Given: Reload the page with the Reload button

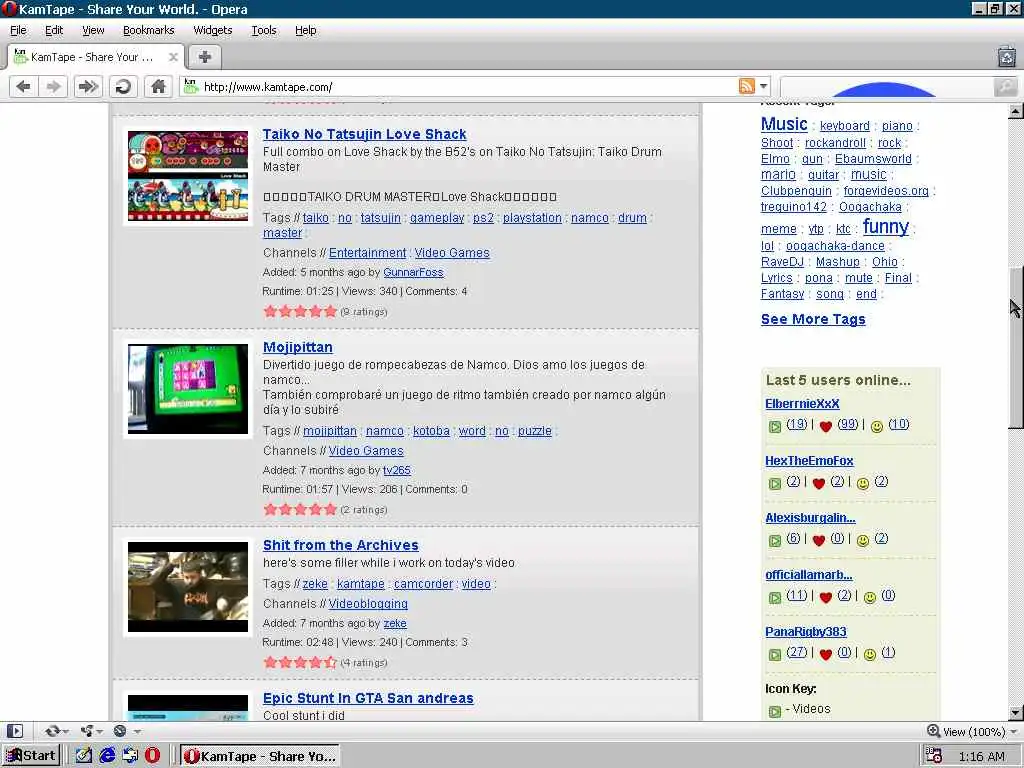Looking at the screenshot, I should tap(123, 86).
